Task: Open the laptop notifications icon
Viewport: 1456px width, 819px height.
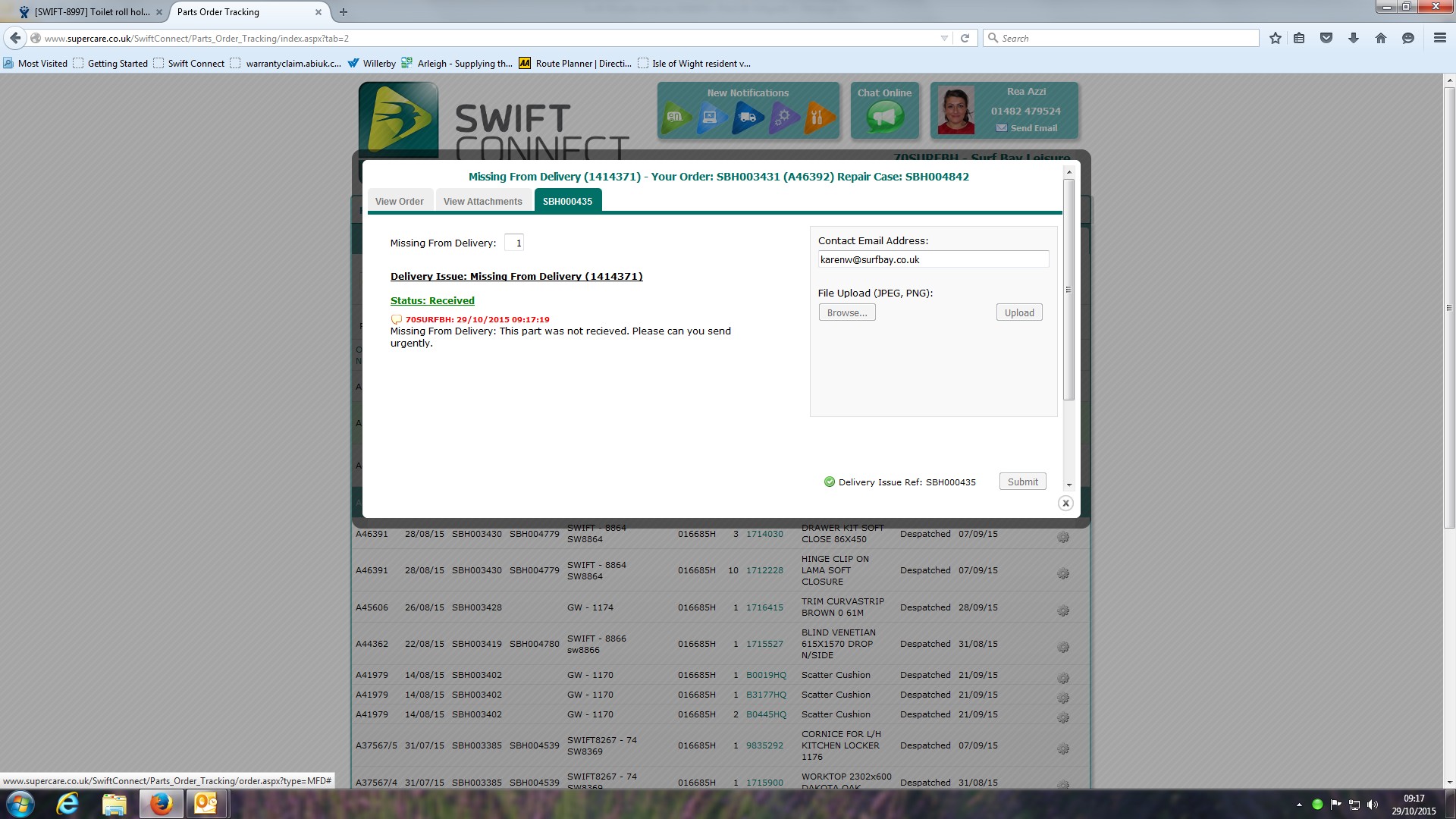Action: 711,117
